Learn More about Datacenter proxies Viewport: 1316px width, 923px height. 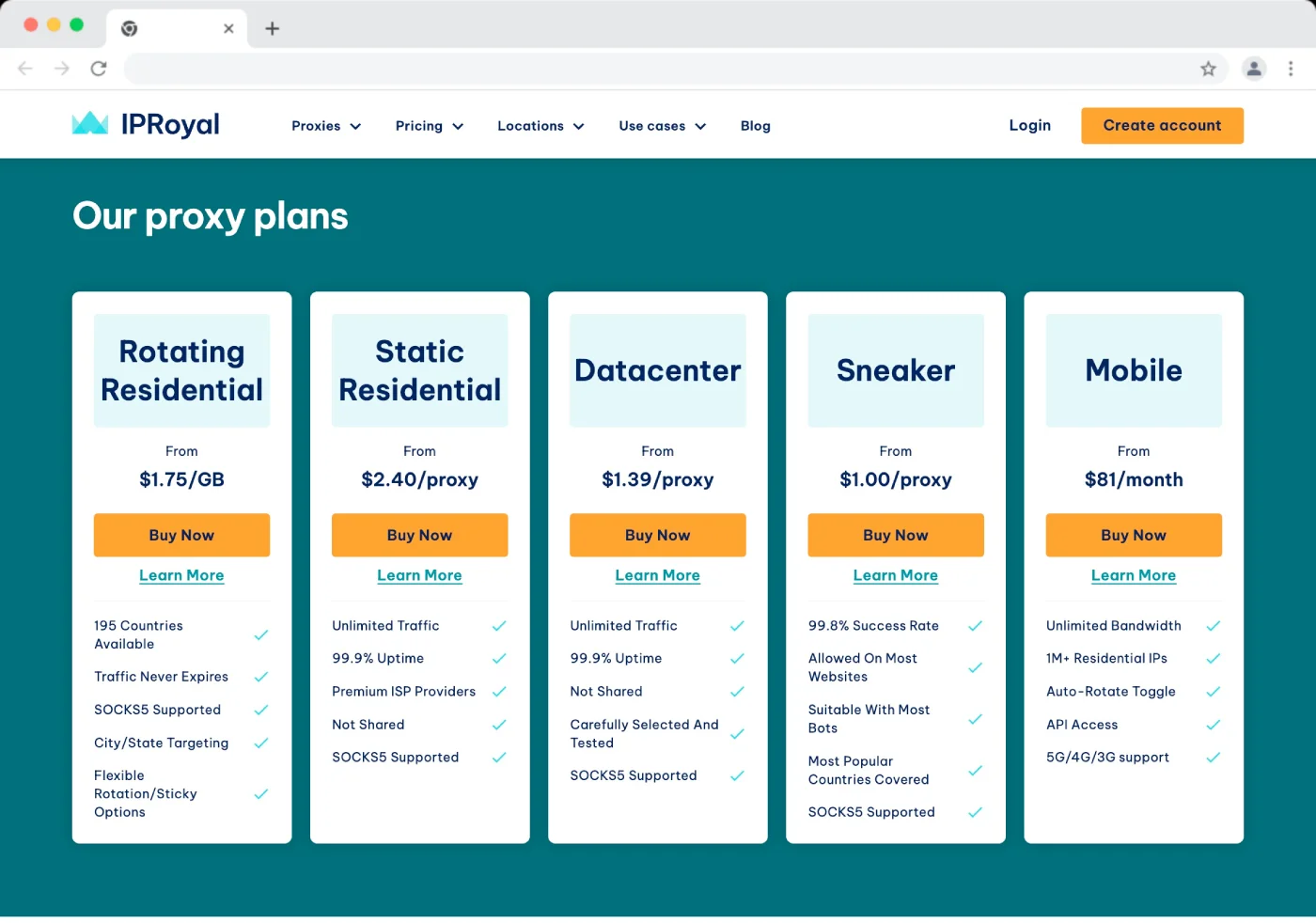pos(657,575)
